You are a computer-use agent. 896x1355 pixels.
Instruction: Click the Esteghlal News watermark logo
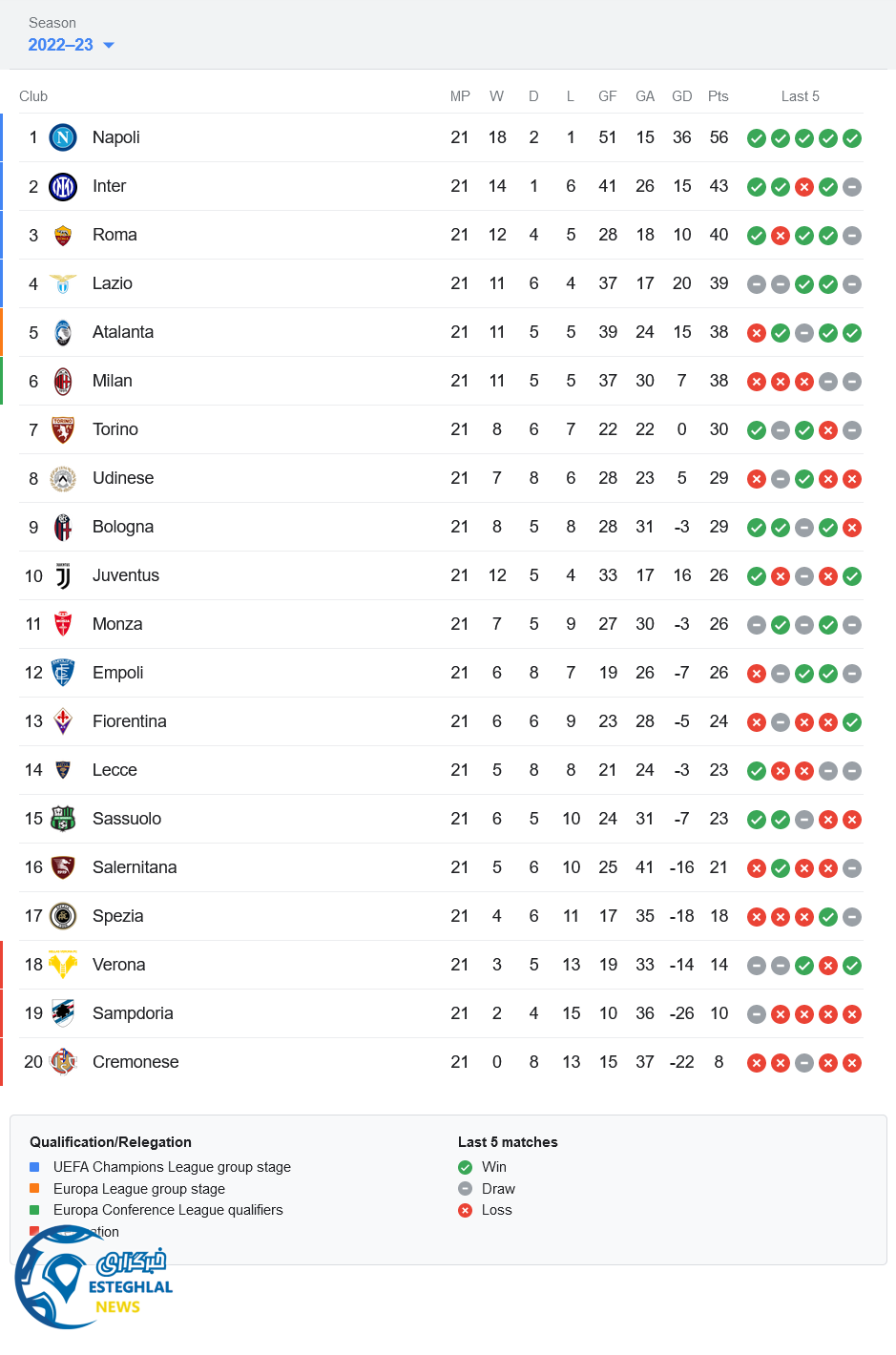[94, 1280]
